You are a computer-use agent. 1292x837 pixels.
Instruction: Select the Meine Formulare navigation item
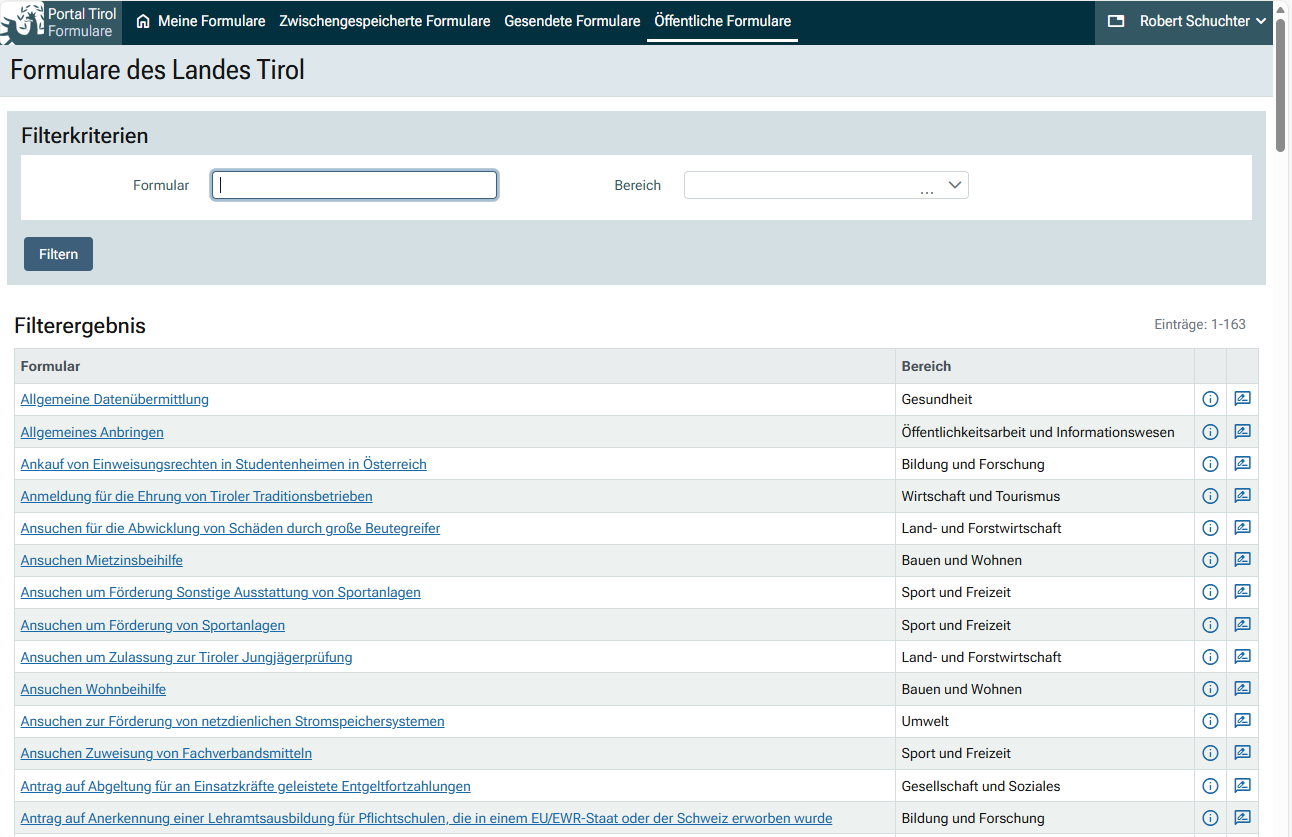[201, 21]
